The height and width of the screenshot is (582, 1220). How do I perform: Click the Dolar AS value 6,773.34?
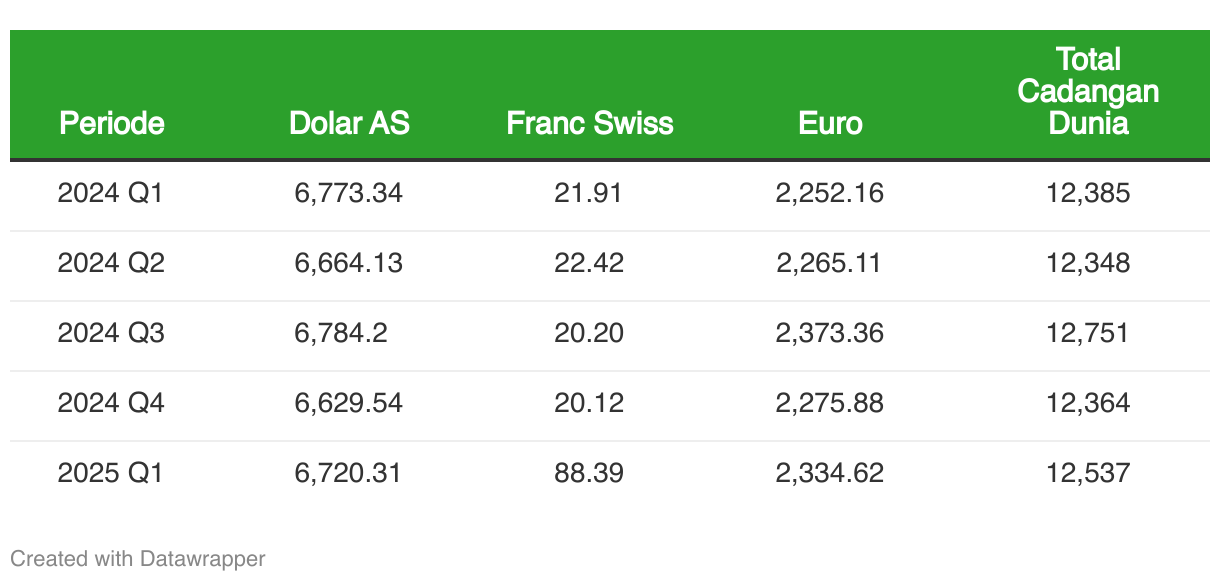coord(348,193)
